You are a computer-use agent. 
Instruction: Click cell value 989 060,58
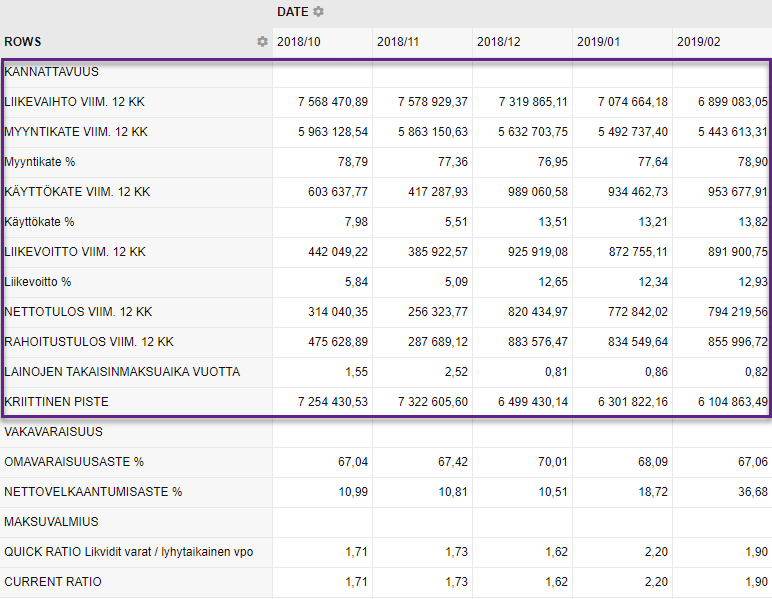538,192
